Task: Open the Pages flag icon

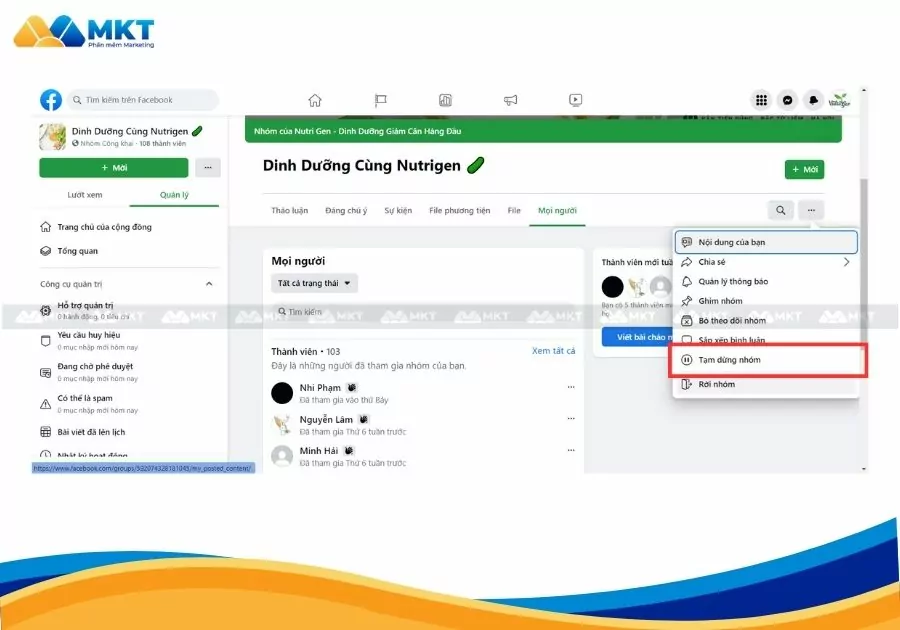Action: coord(380,100)
